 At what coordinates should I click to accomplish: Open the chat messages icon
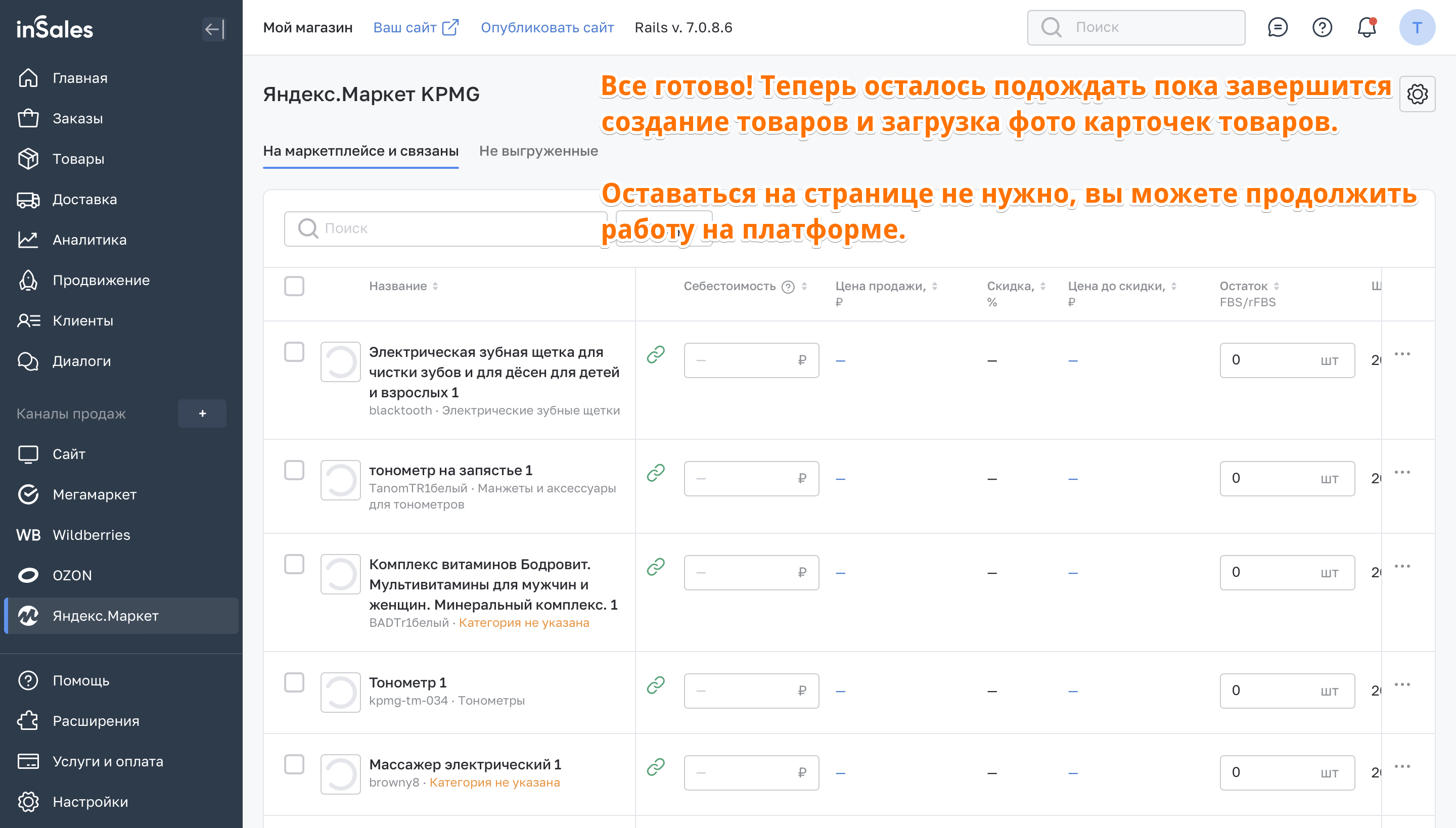pos(1278,27)
